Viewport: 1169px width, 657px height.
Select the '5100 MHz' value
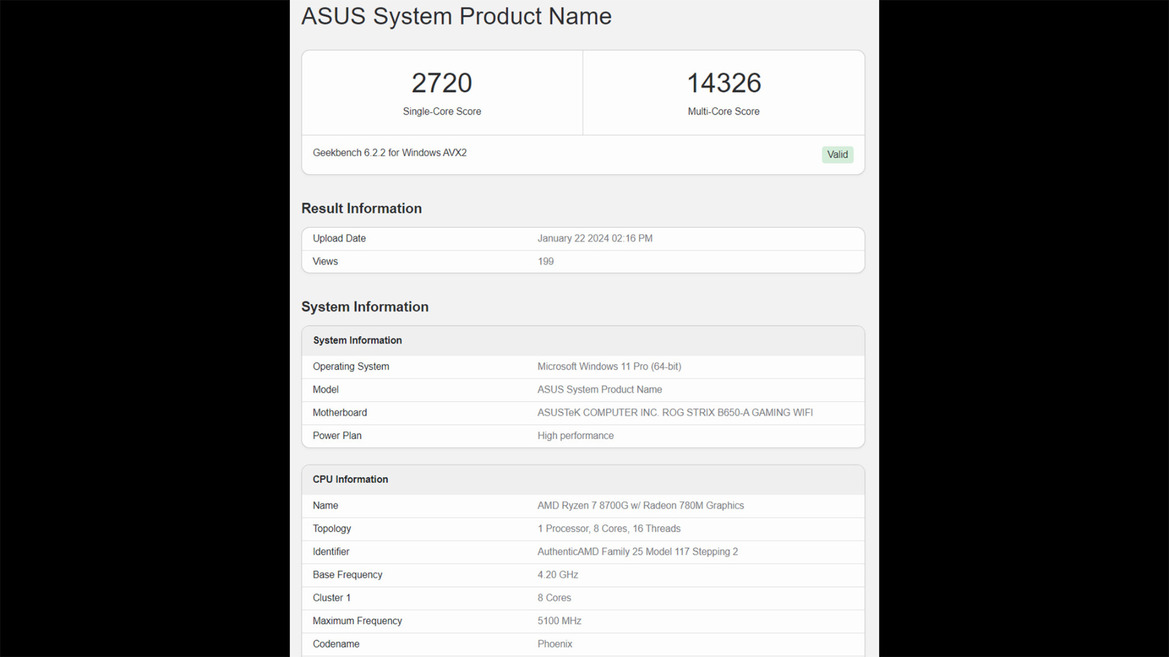click(559, 622)
